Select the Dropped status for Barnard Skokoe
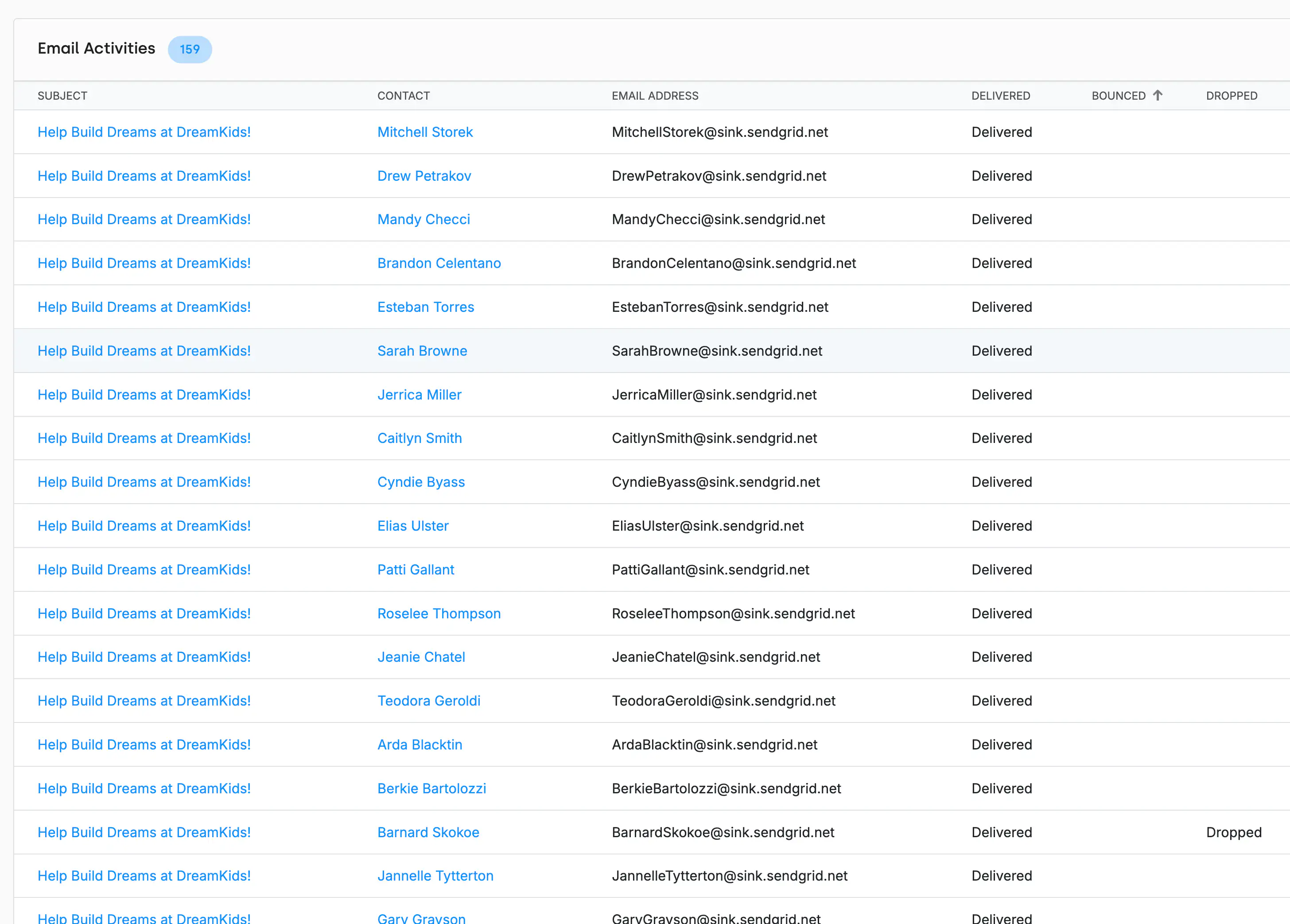The width and height of the screenshot is (1290, 924). coord(1234,832)
